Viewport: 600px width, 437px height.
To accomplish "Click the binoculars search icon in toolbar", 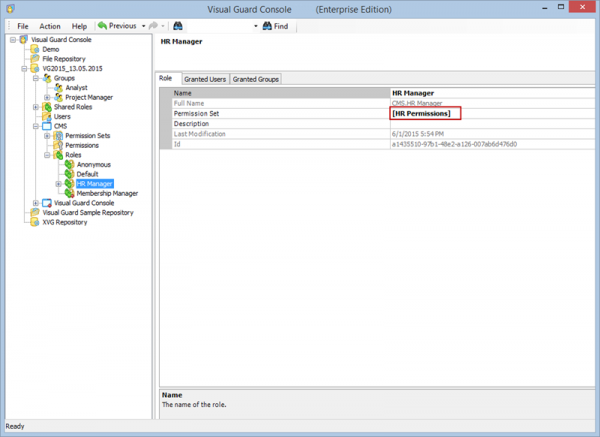I will click(x=178, y=26).
